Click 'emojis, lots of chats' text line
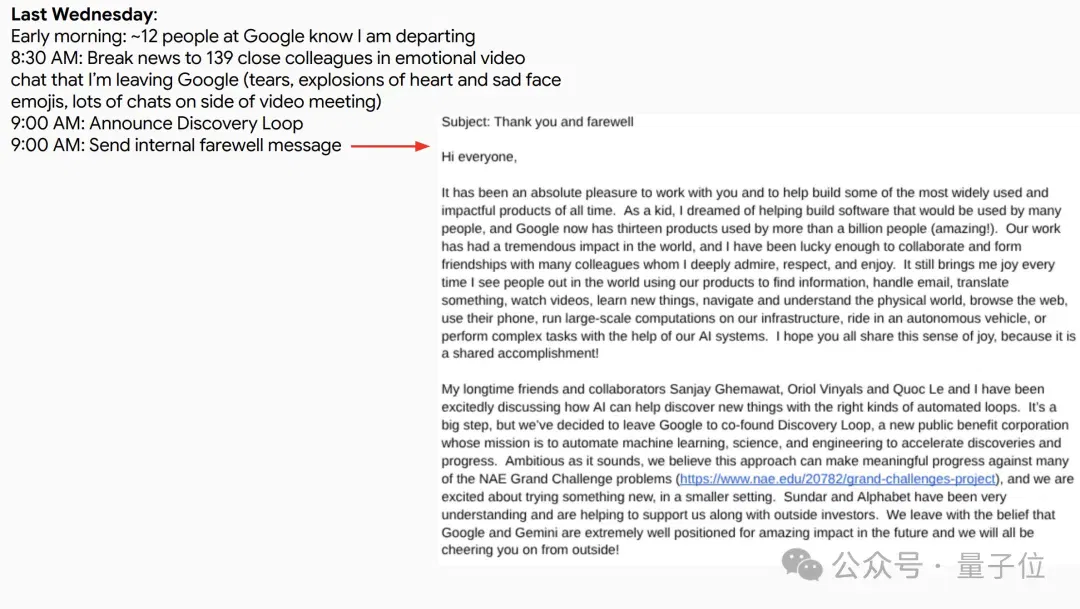This screenshot has width=1080, height=609. tap(196, 101)
